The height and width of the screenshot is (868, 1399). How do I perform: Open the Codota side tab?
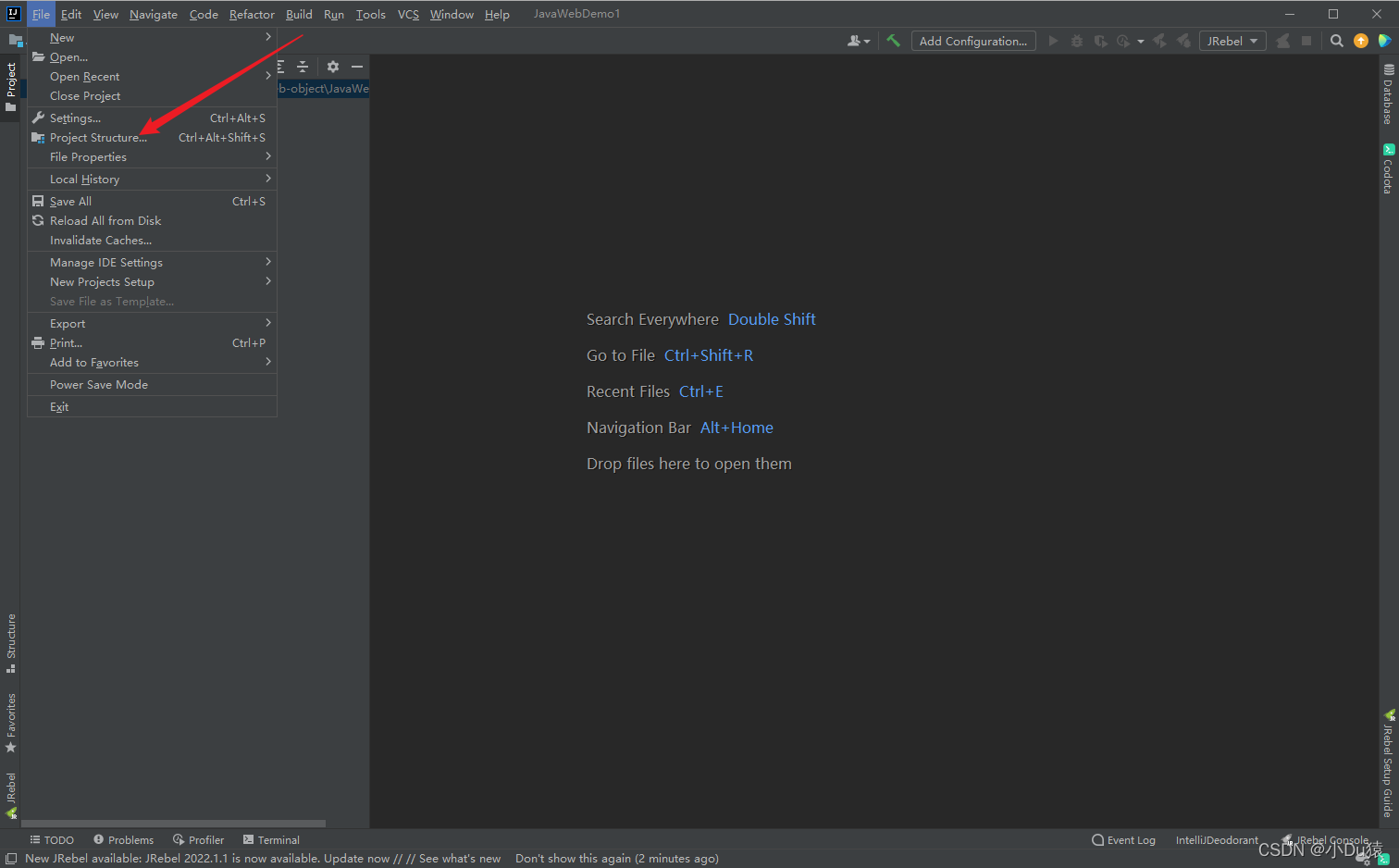point(1388,168)
